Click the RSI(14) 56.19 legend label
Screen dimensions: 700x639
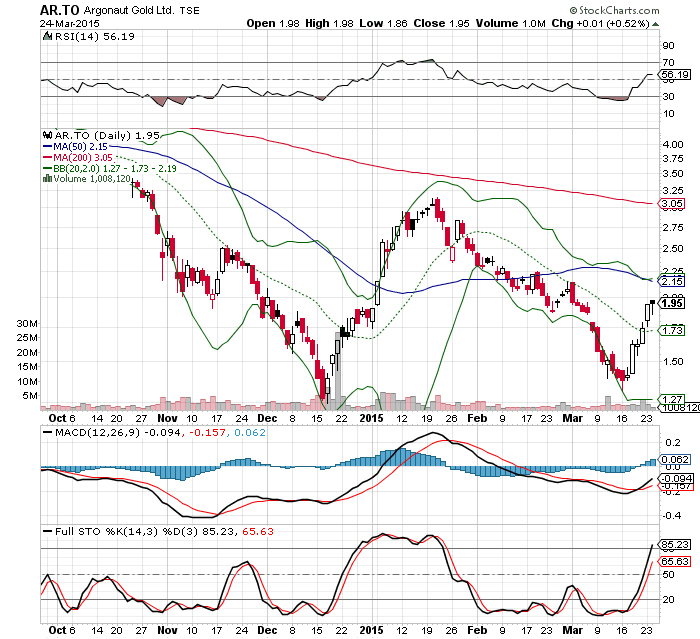click(x=95, y=37)
